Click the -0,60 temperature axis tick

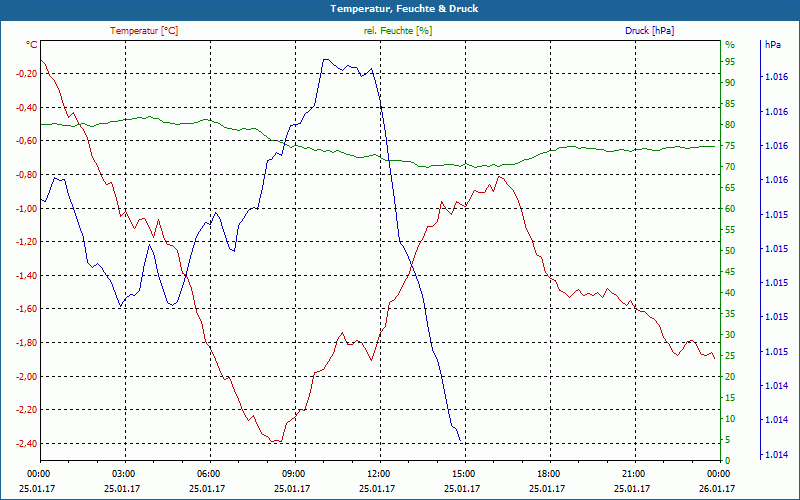[27, 141]
